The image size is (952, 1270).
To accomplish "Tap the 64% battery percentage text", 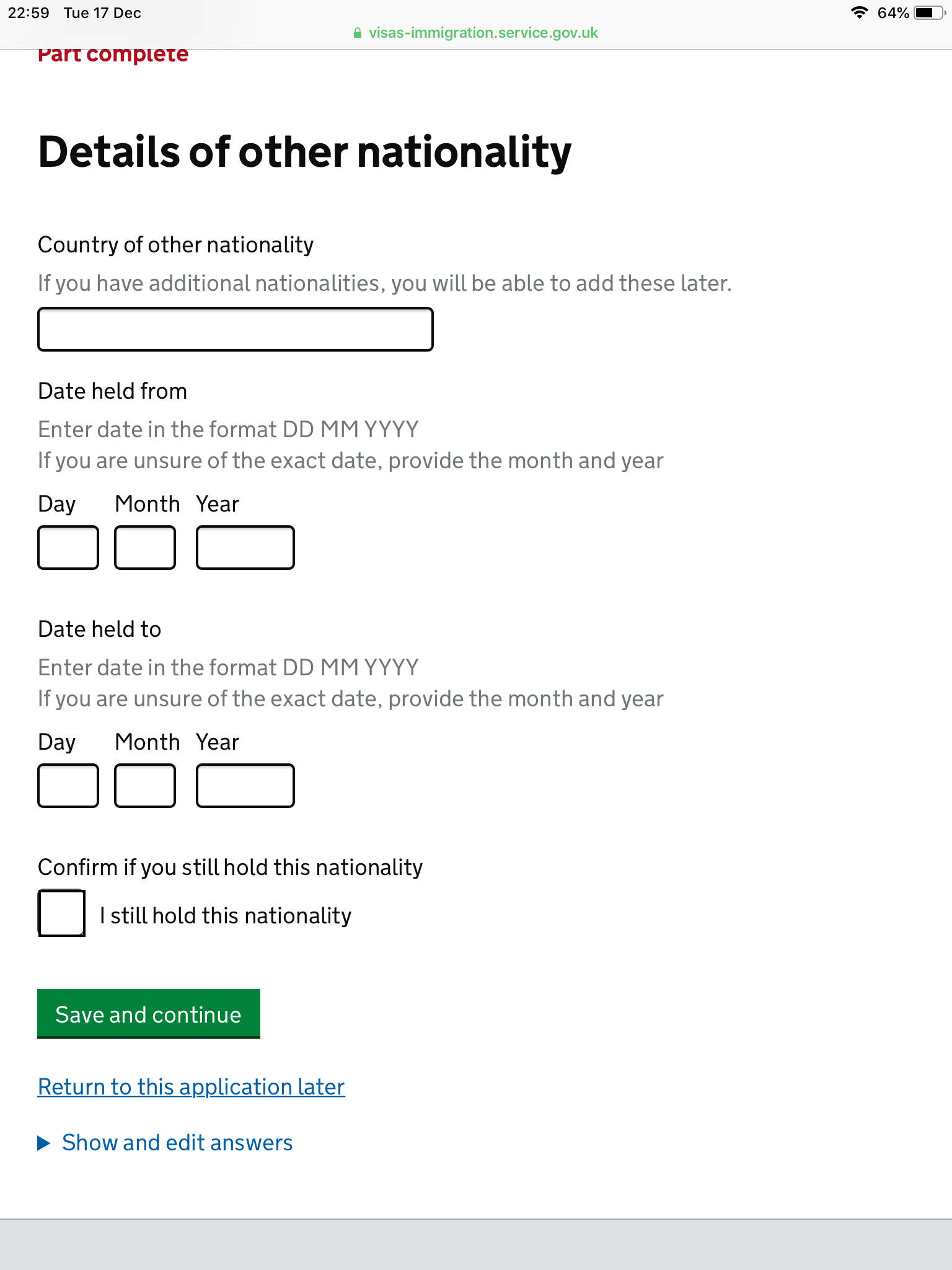I will tap(892, 13).
